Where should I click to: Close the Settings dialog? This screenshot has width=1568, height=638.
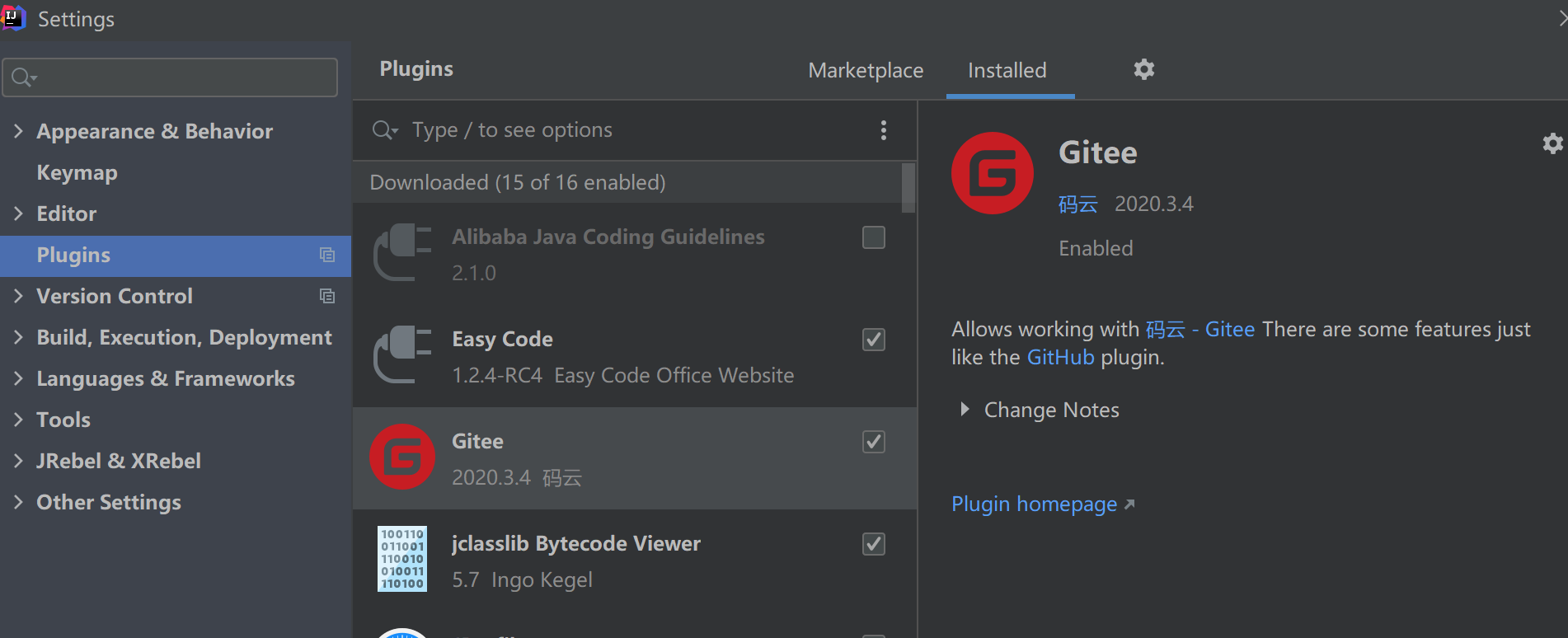point(1562,18)
